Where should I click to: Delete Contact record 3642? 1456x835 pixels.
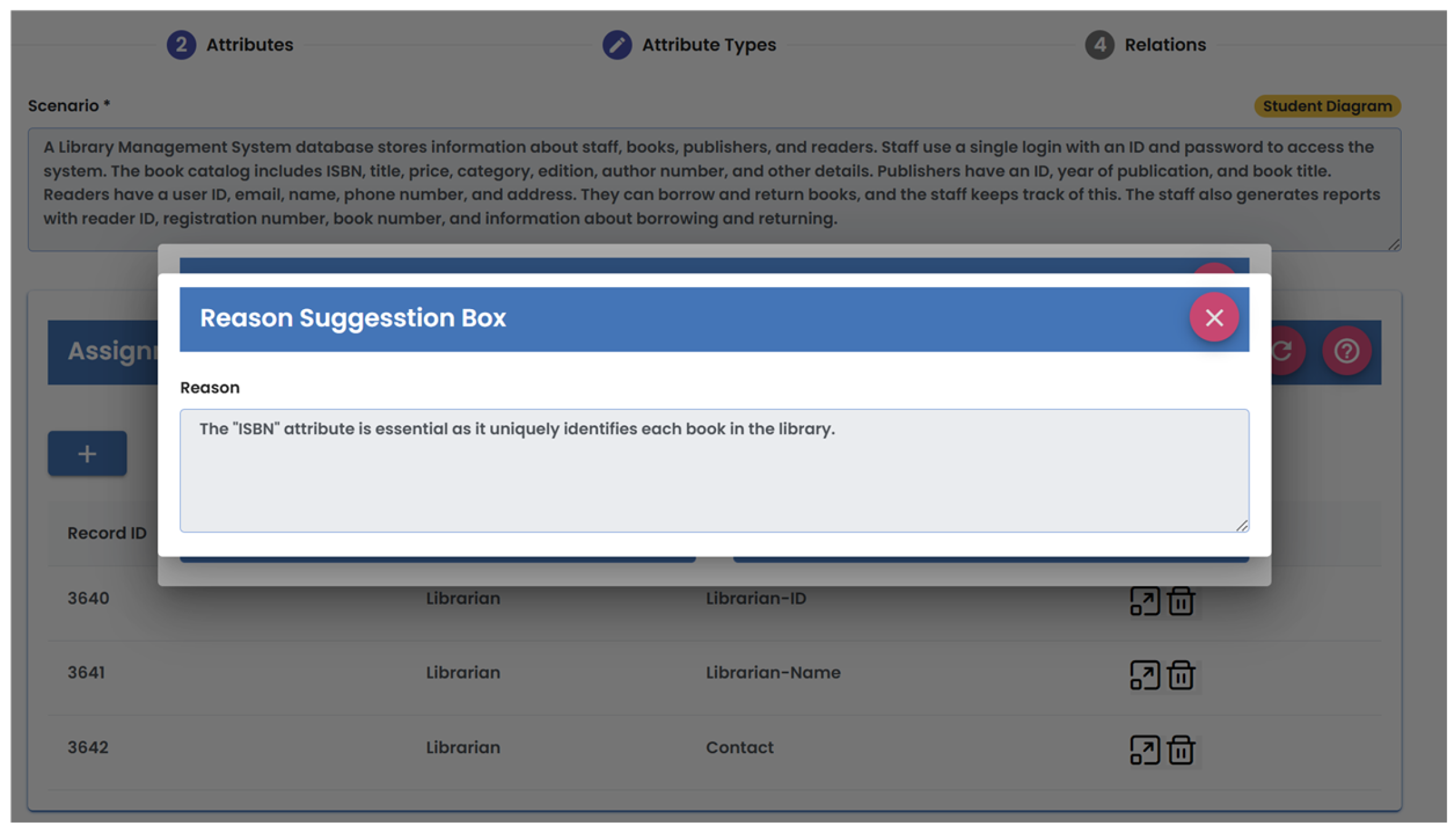coord(1180,750)
